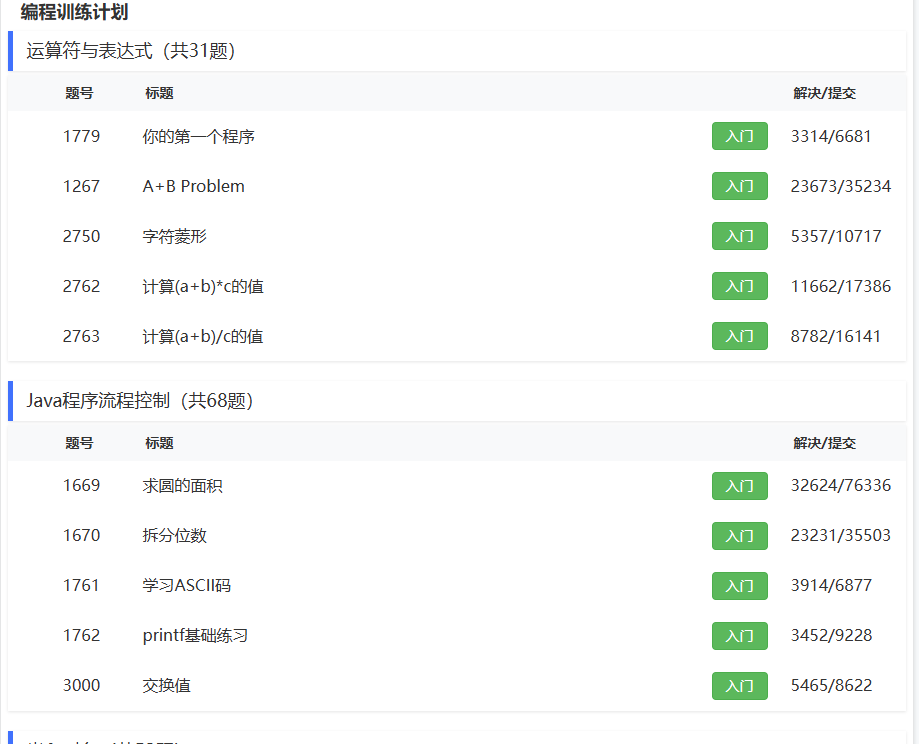Click the 入门 badge for problem 1761
Screen dimensions: 919x744
click(740, 586)
